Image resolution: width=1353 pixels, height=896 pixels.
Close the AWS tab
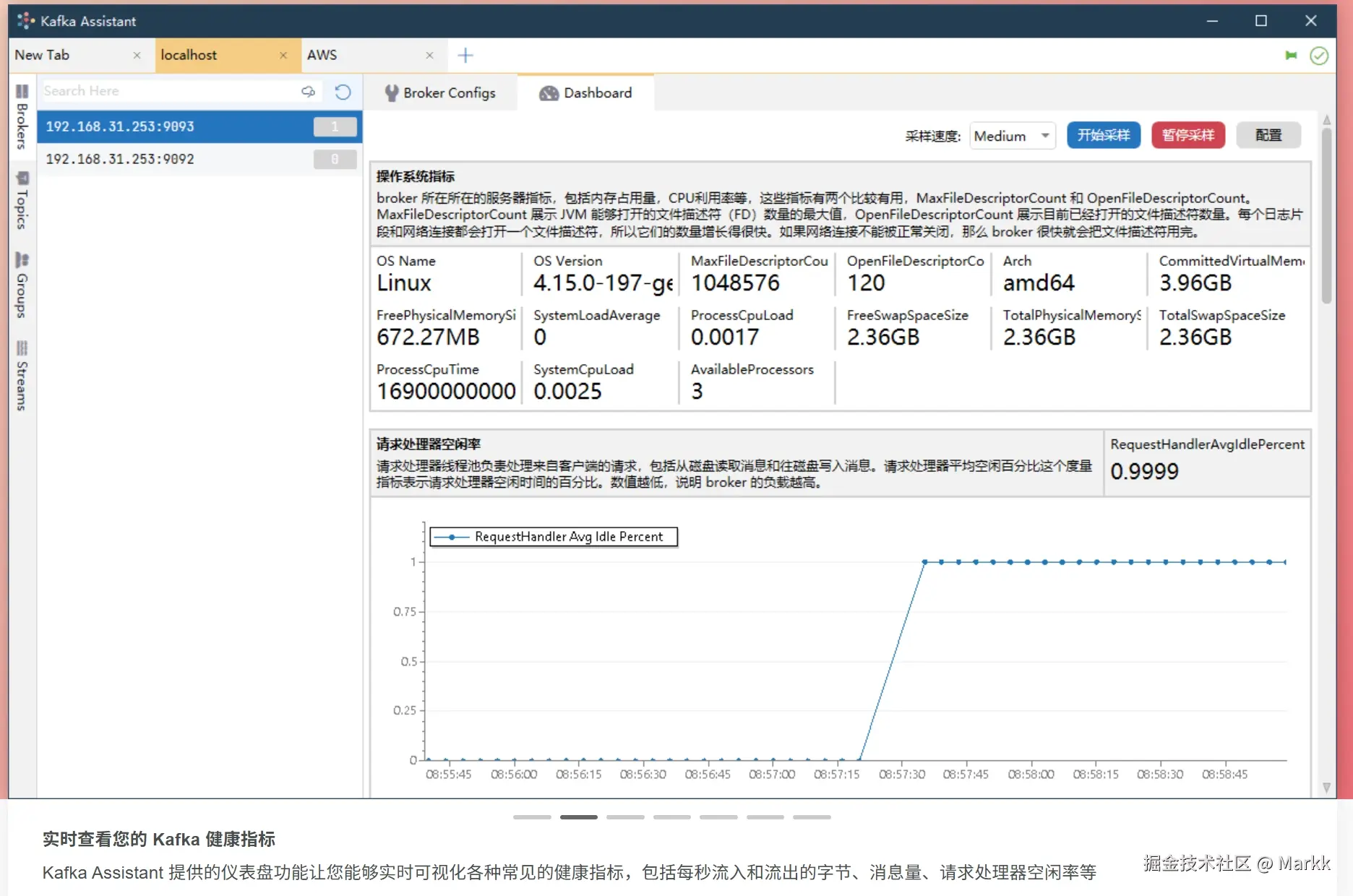tap(430, 56)
